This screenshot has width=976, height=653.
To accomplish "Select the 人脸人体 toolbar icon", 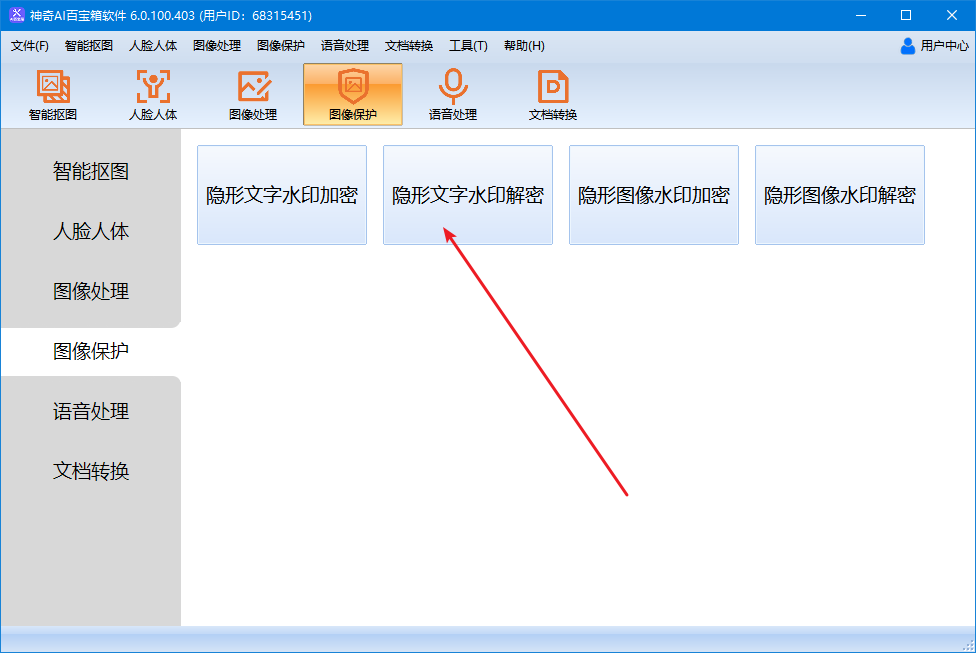I will [x=153, y=95].
